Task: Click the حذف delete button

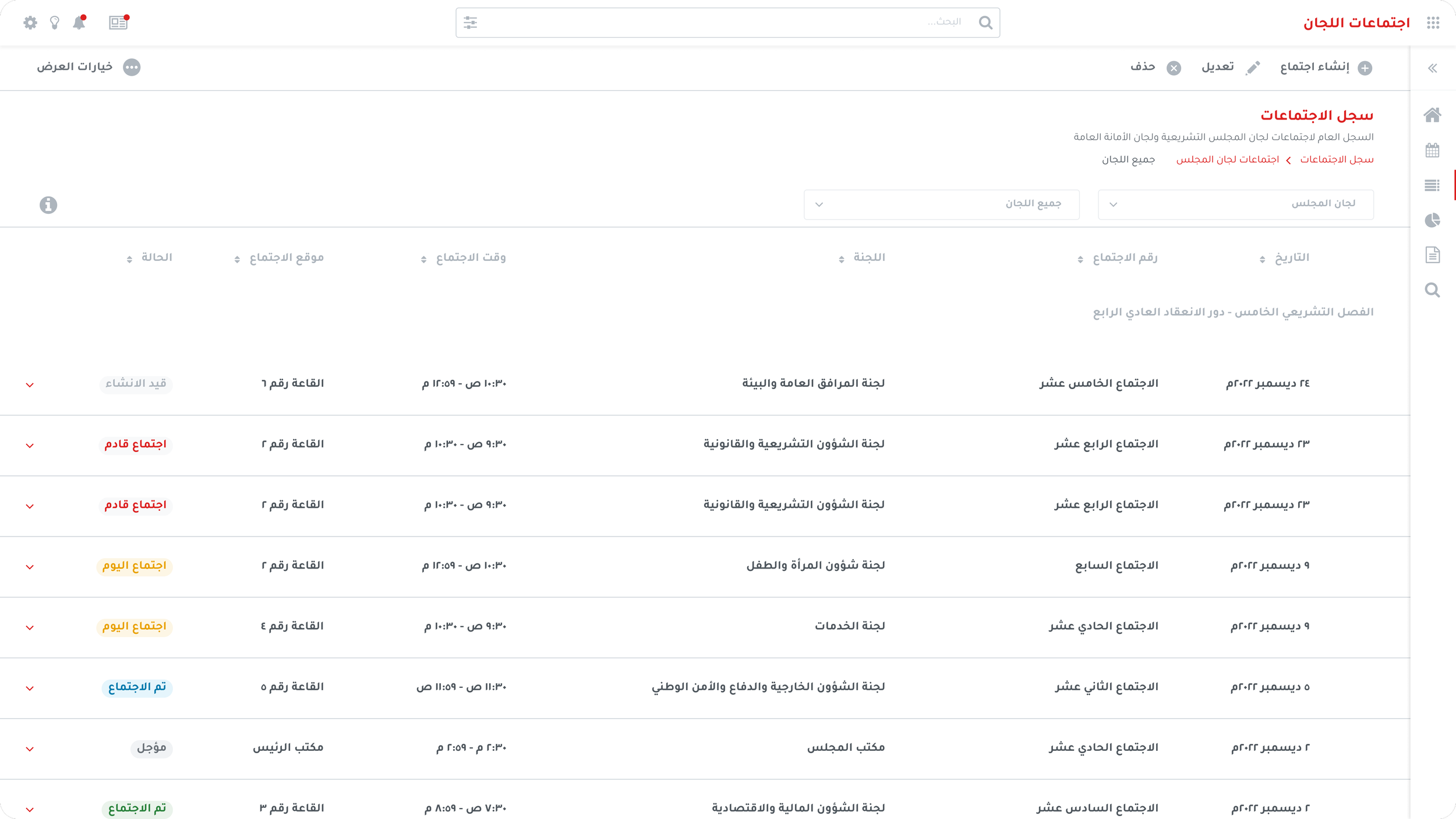Action: pyautogui.click(x=1155, y=68)
